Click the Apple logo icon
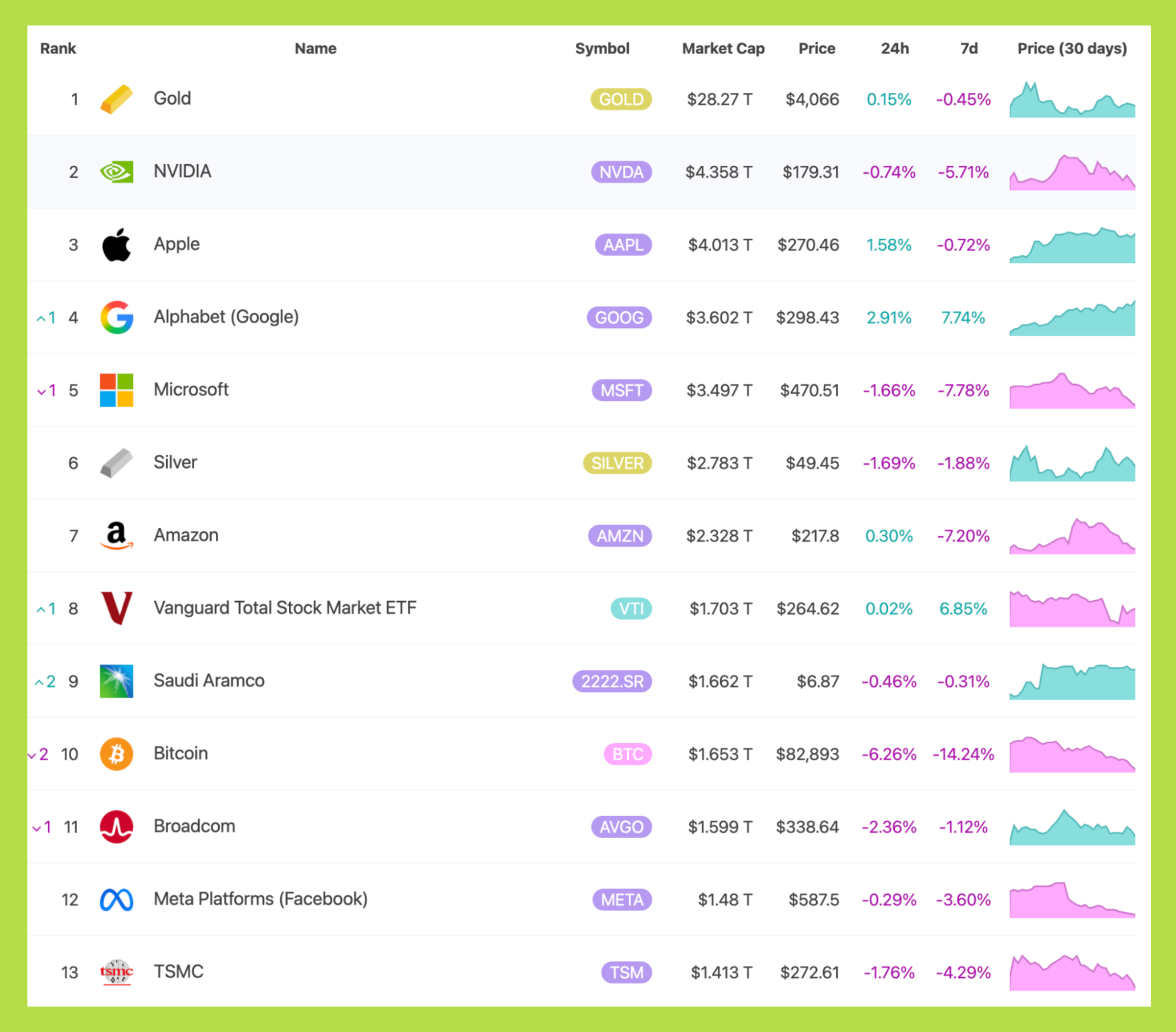 coord(116,245)
